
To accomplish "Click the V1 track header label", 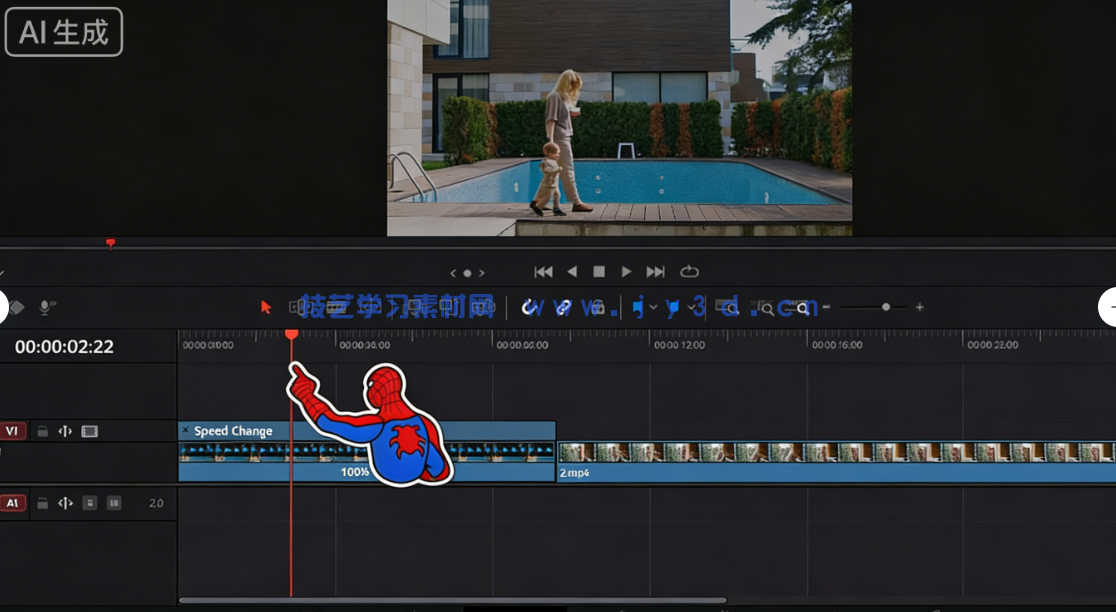I will point(14,431).
